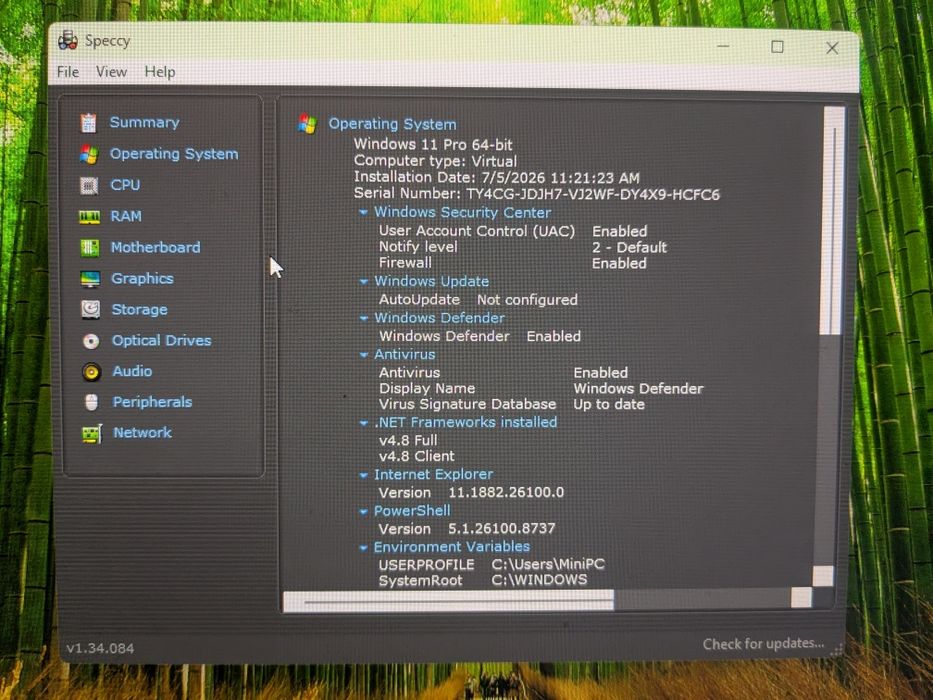Click the CPU chip icon
The height and width of the screenshot is (700, 933).
tap(89, 186)
